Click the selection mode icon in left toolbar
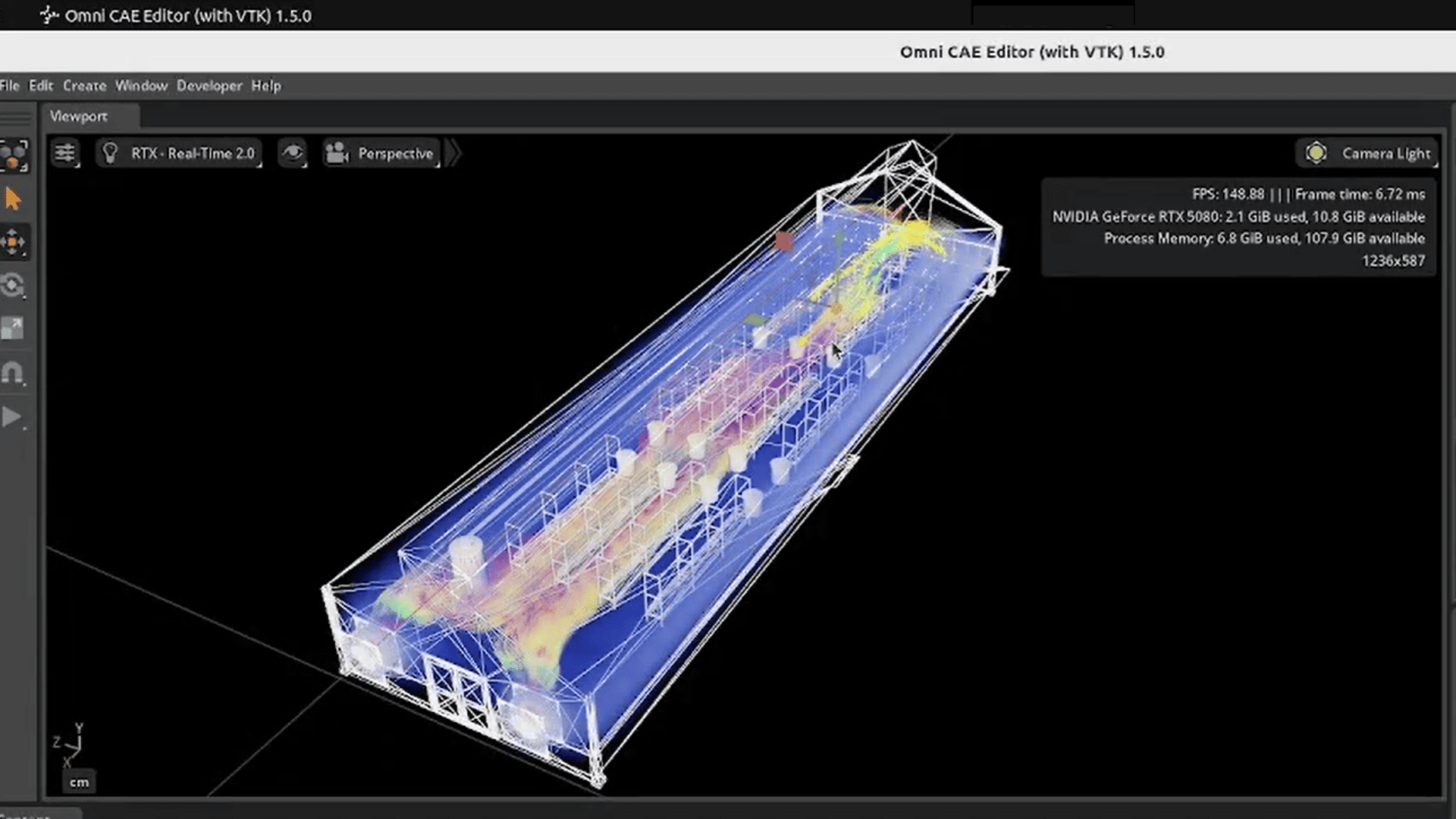This screenshot has width=1456, height=819. click(x=14, y=155)
